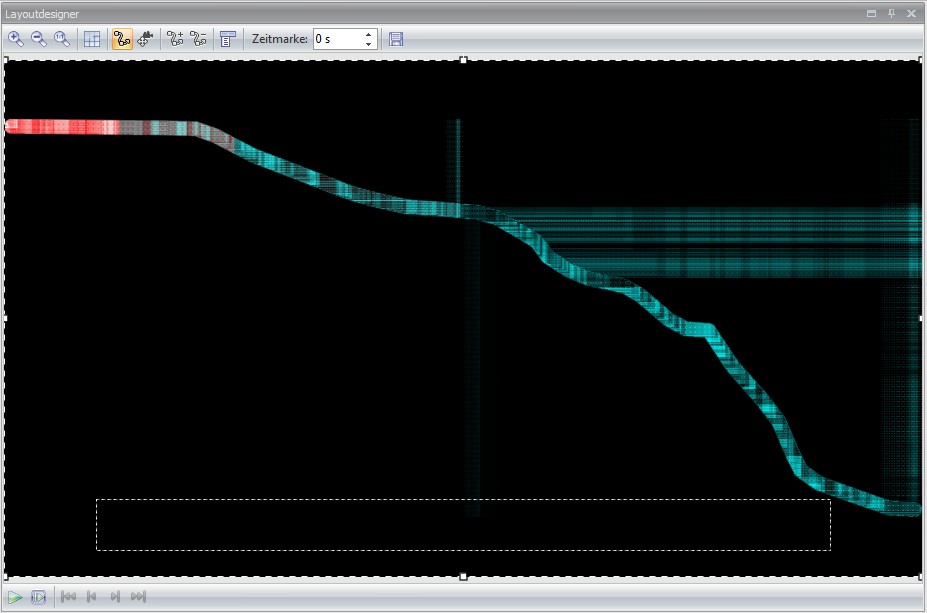Click the Zeitmarke input field
The image size is (927, 613).
coord(336,39)
